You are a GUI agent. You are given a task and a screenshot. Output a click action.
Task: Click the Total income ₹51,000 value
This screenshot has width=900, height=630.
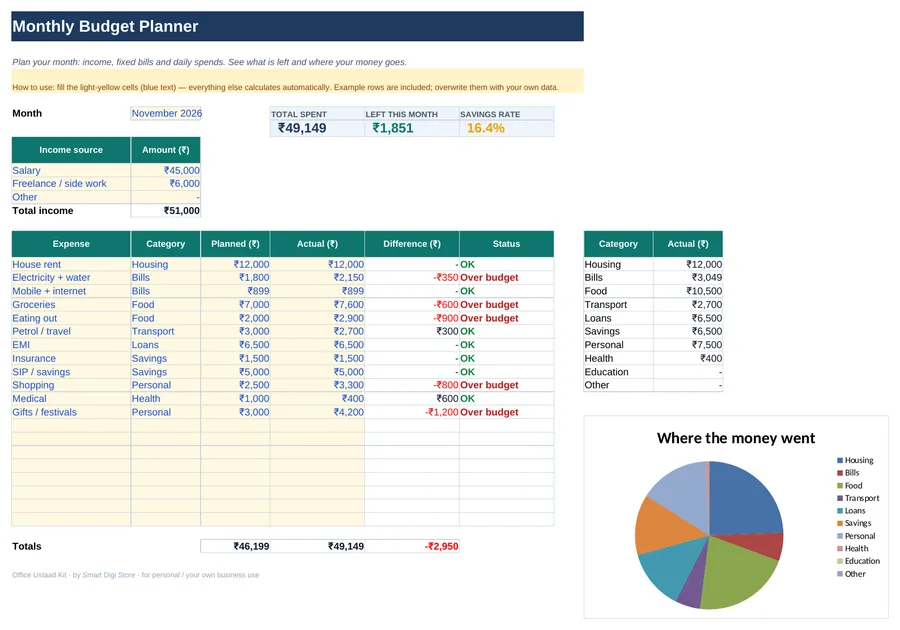pyautogui.click(x=166, y=211)
